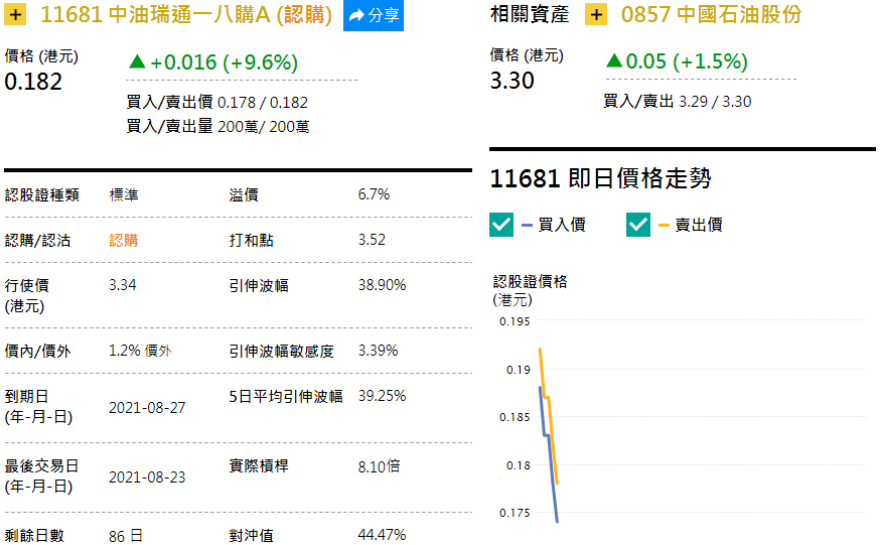Click the 引伸波幅 value 38.90%
This screenshot has height=545, width=880.
point(382,285)
